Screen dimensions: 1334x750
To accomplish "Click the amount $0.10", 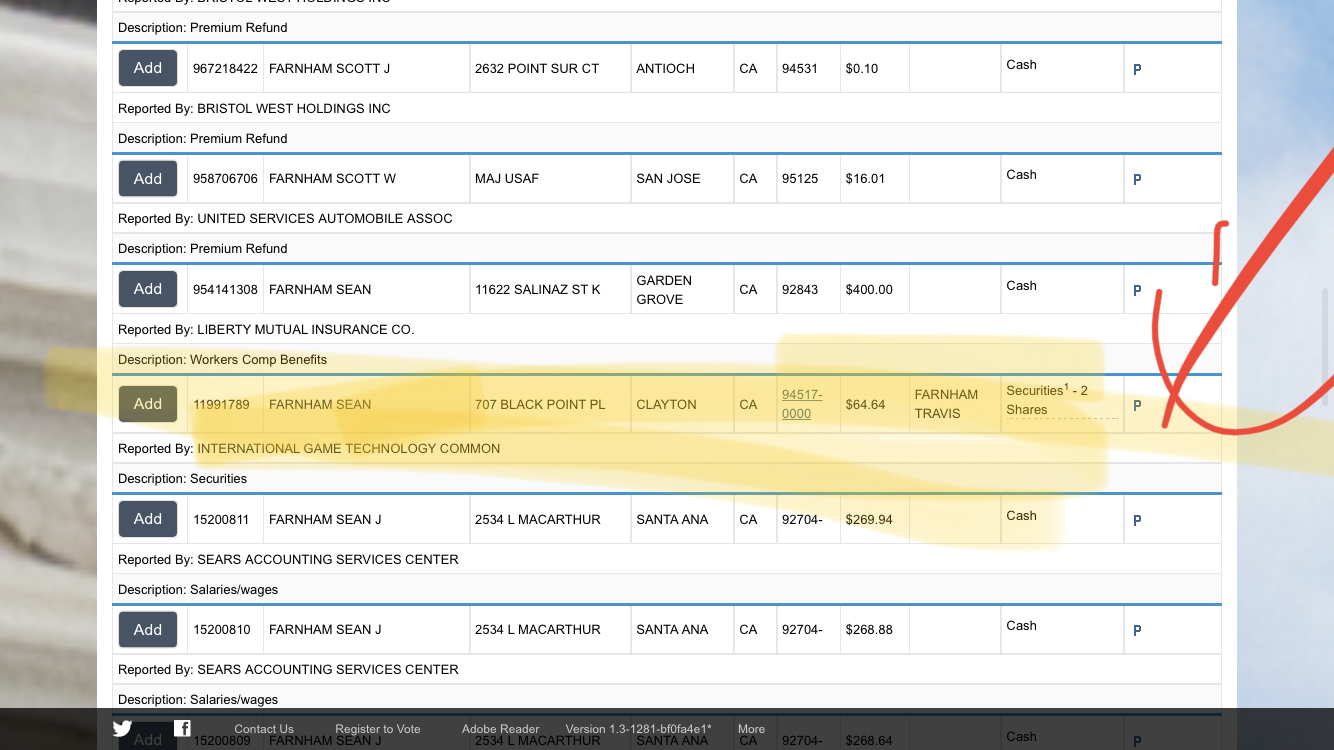I will 862,68.
